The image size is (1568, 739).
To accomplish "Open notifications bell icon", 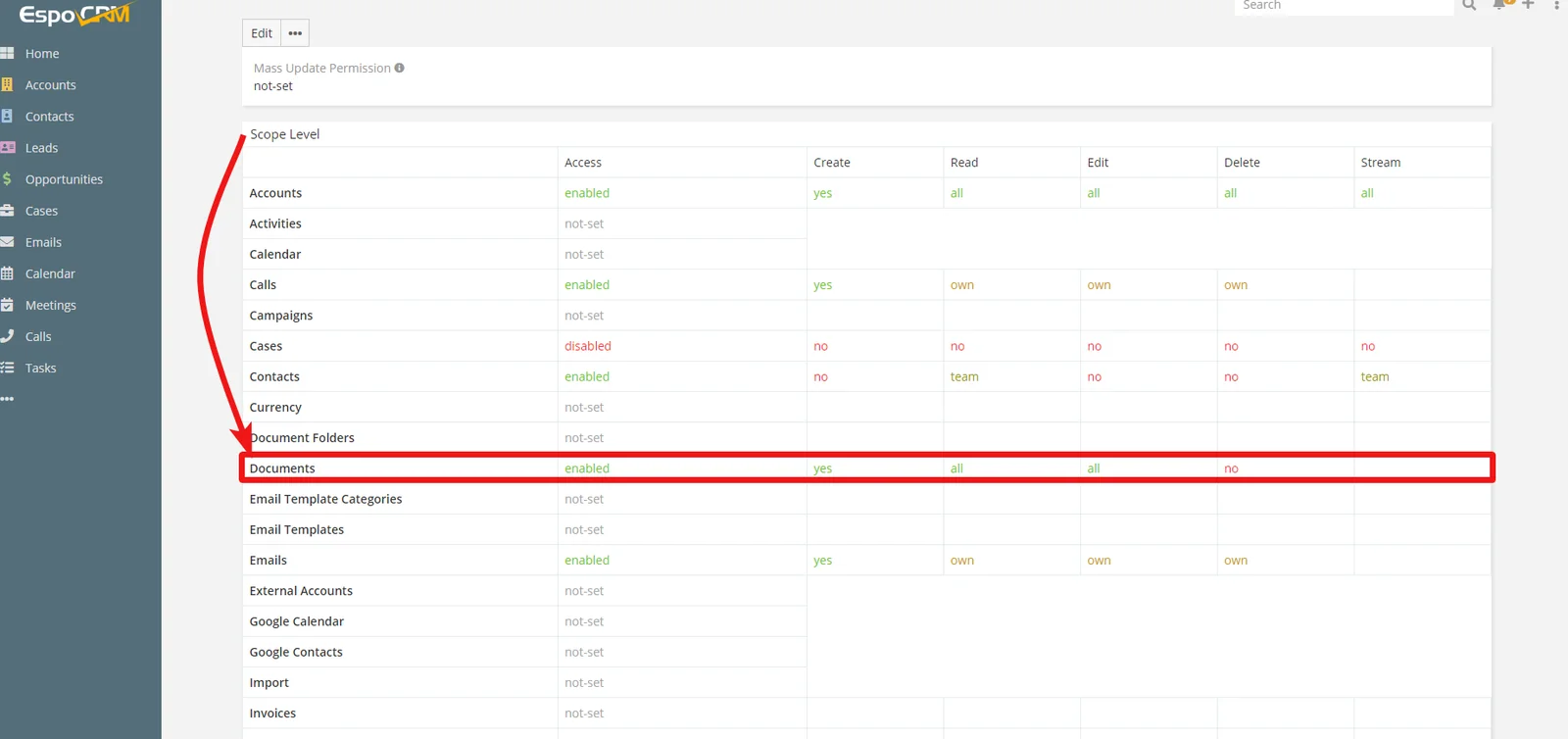I will (x=1498, y=5).
